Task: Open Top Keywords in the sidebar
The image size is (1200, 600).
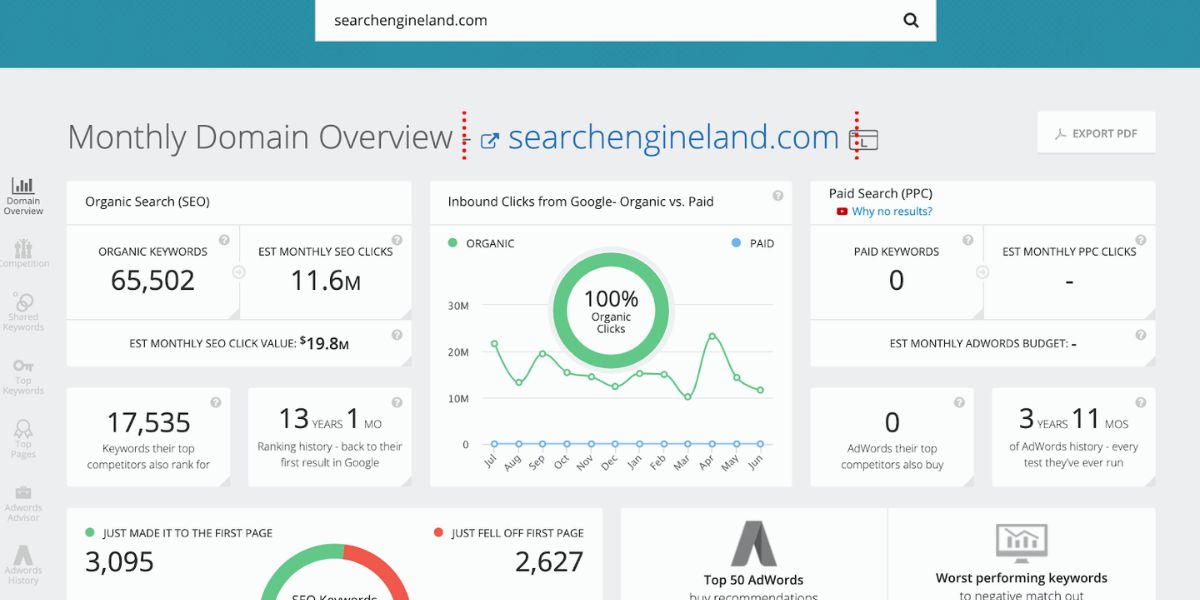Action: coord(23,377)
